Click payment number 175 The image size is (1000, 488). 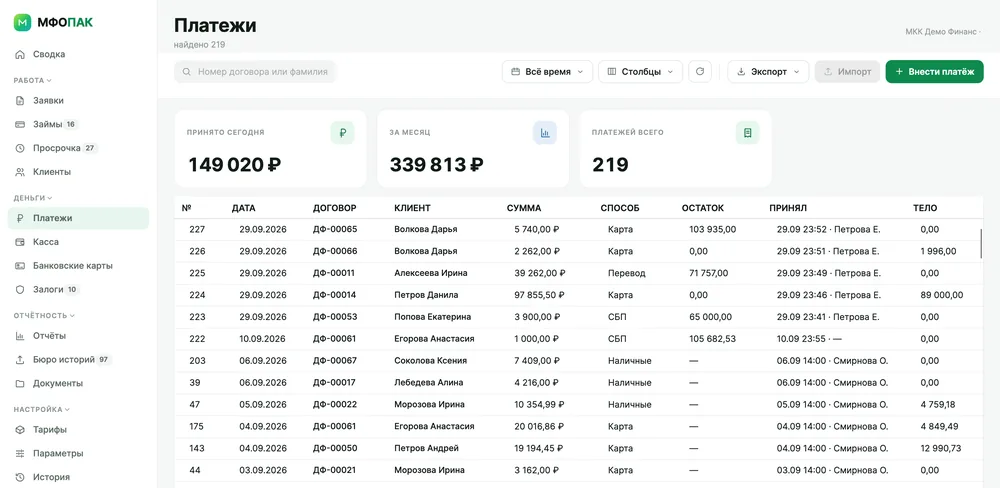tap(197, 427)
